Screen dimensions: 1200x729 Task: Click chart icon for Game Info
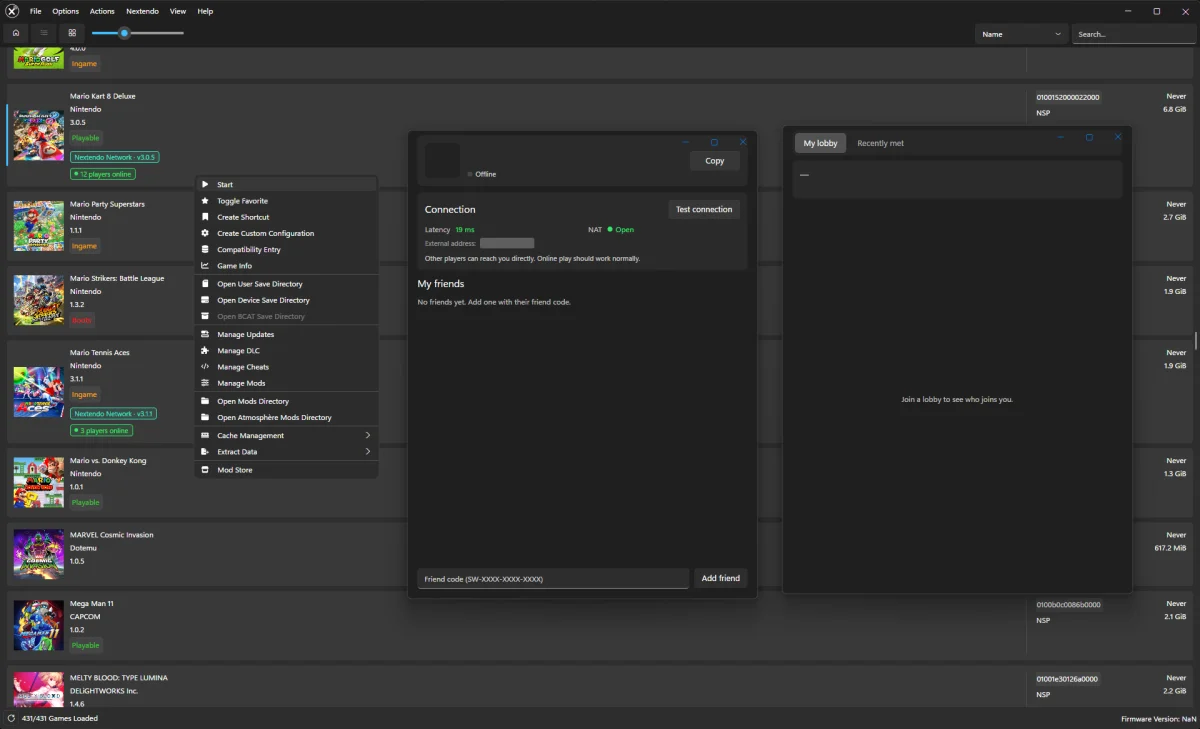pyautogui.click(x=205, y=266)
